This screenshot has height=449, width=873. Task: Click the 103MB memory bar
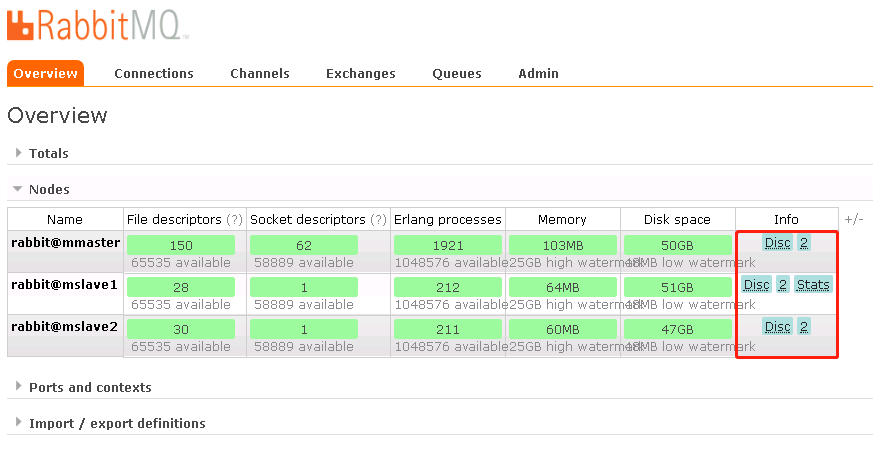click(x=563, y=245)
